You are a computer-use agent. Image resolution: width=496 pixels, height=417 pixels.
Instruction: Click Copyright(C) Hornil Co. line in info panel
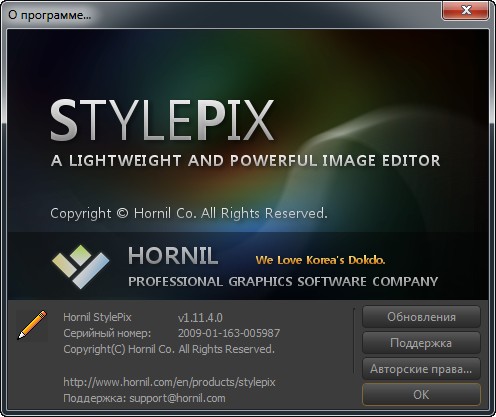pos(169,349)
